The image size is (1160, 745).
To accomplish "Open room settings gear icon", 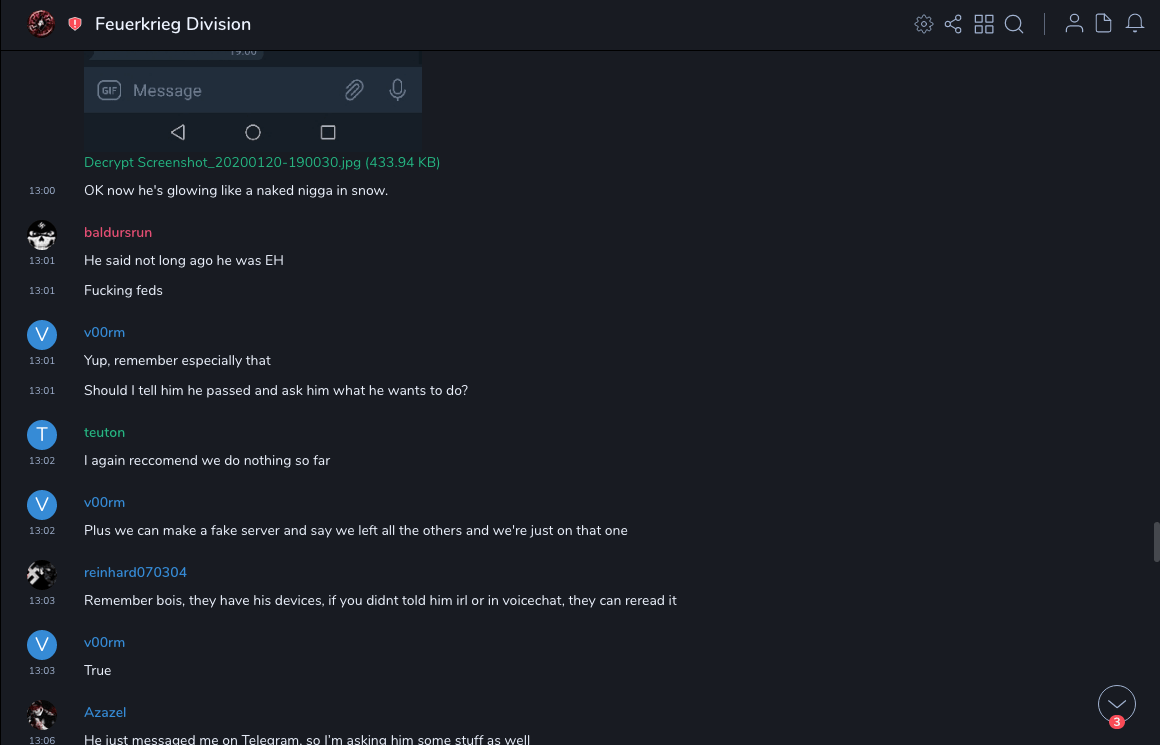I will [923, 24].
